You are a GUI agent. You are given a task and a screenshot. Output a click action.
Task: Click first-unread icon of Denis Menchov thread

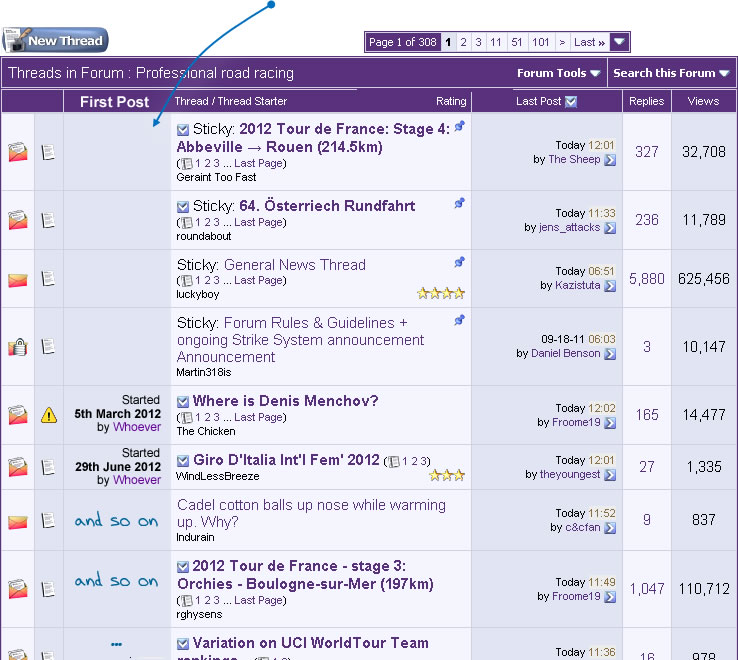[183, 402]
